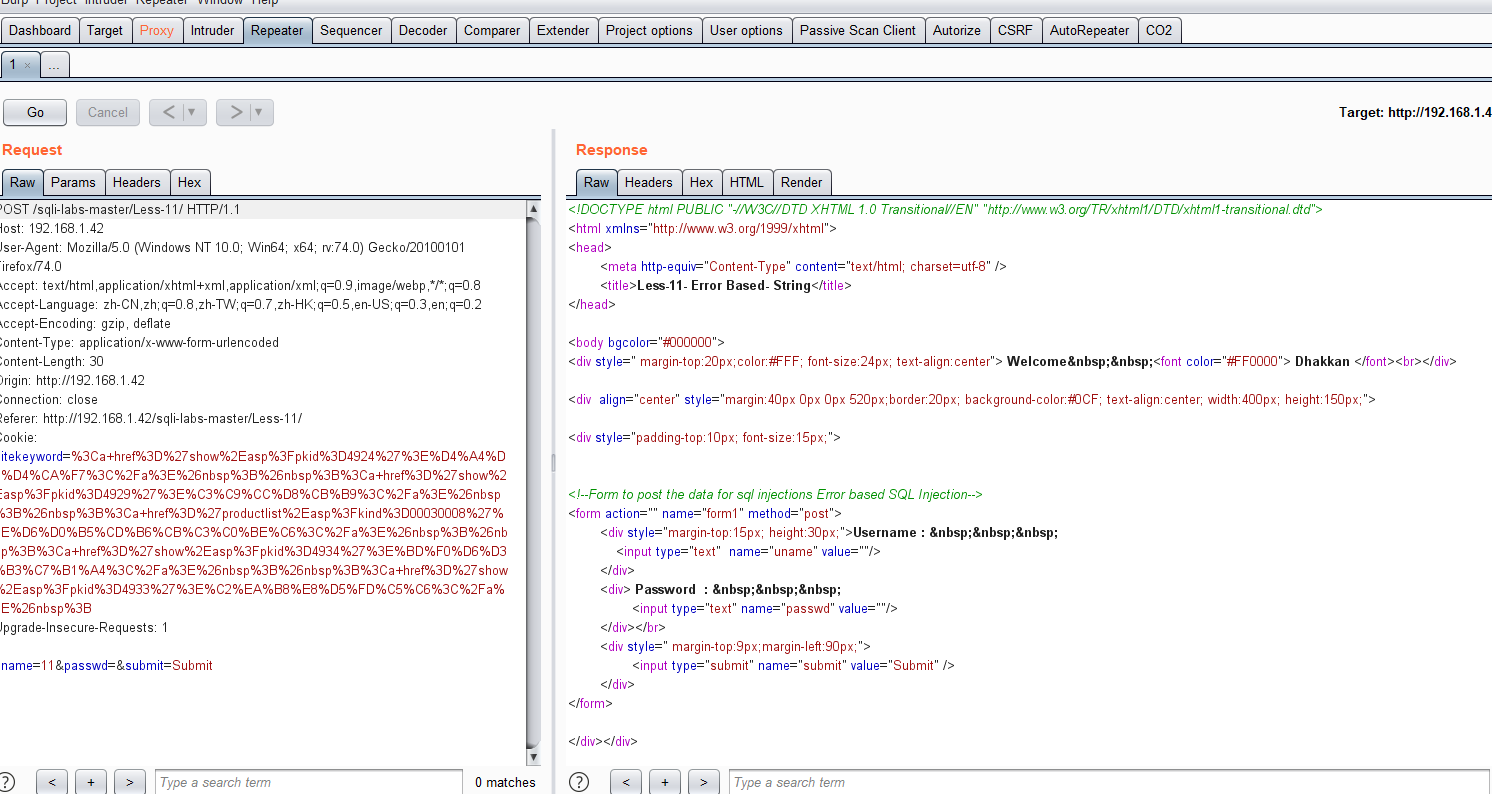
Task: Open the Response Hex tab
Action: click(x=701, y=182)
